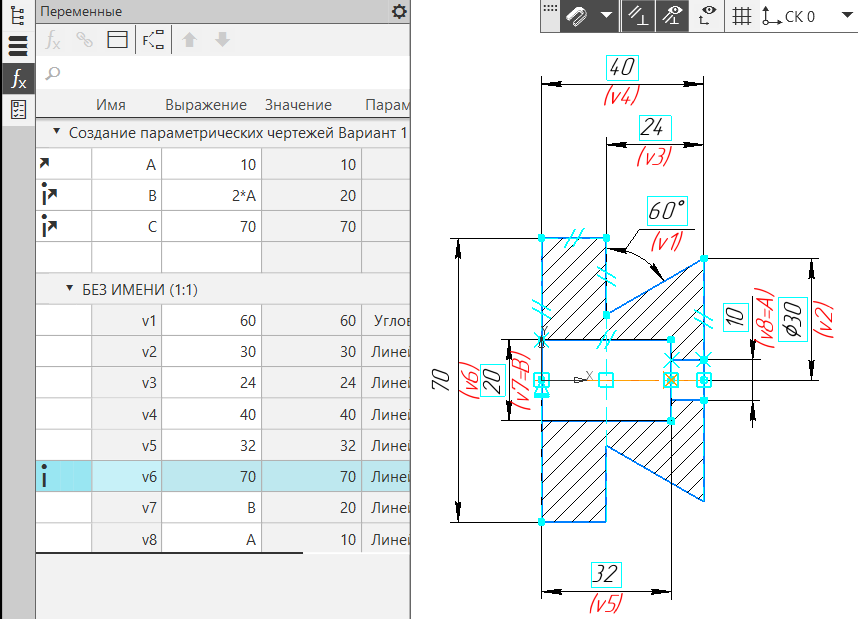The width and height of the screenshot is (858, 619).
Task: Move variable up with arrow icon
Action: 189,39
